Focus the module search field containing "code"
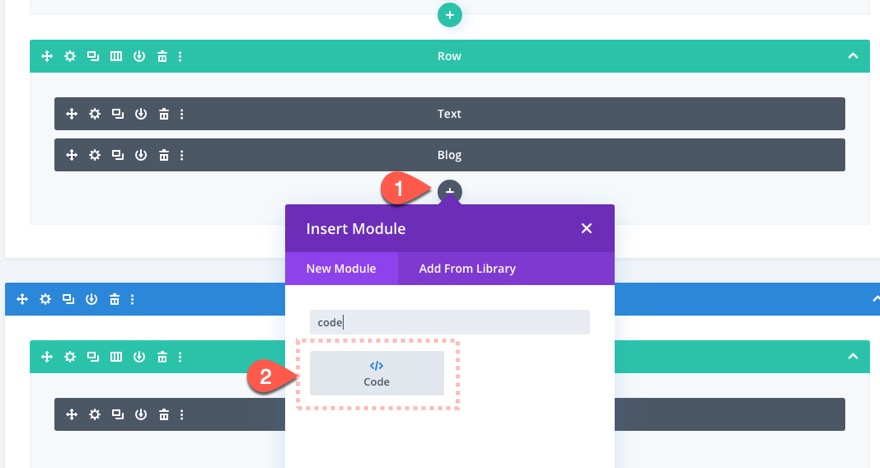Viewport: 880px width, 468px height. coord(450,322)
